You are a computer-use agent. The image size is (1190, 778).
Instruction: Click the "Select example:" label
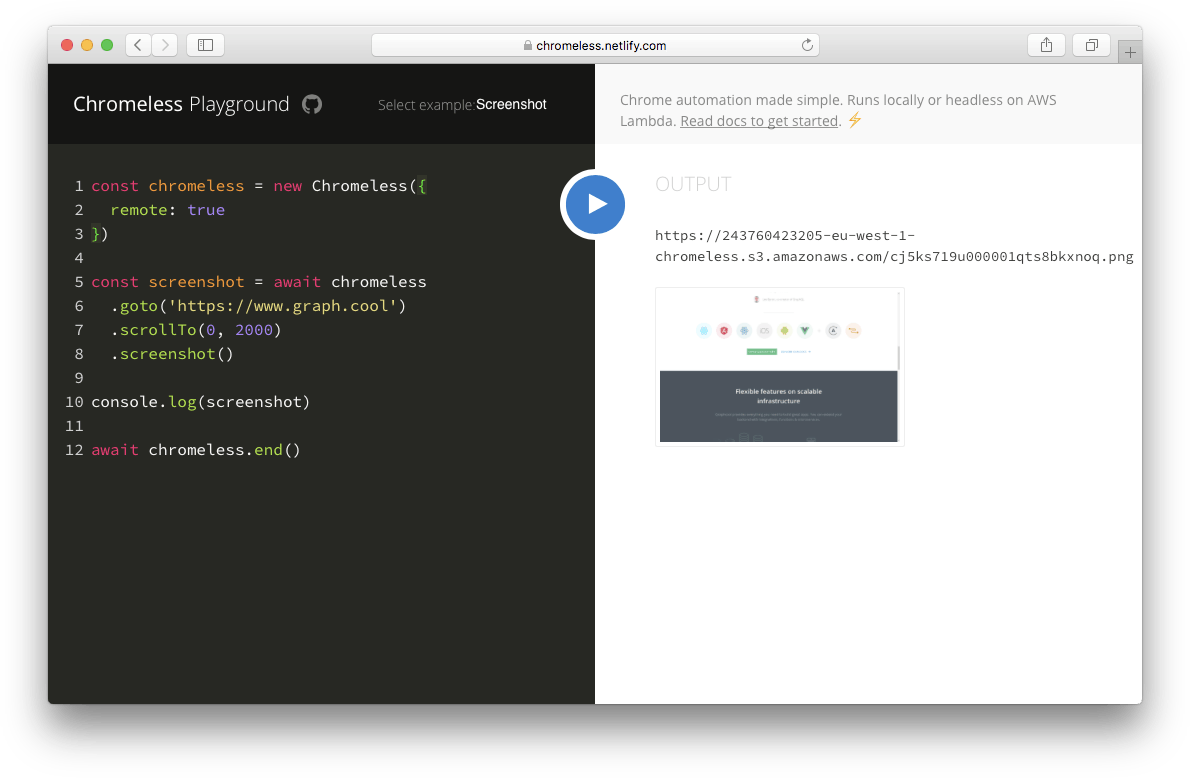[x=426, y=105]
